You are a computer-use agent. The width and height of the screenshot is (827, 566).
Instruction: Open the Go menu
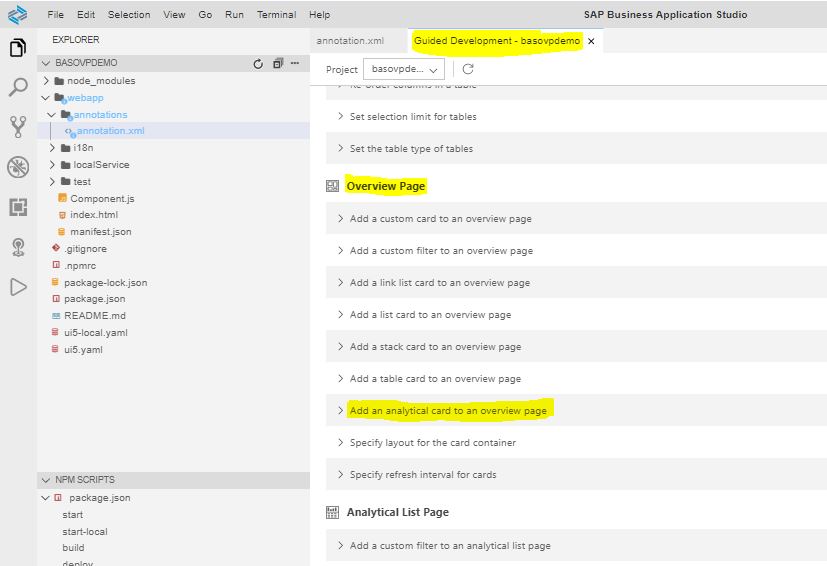click(205, 15)
